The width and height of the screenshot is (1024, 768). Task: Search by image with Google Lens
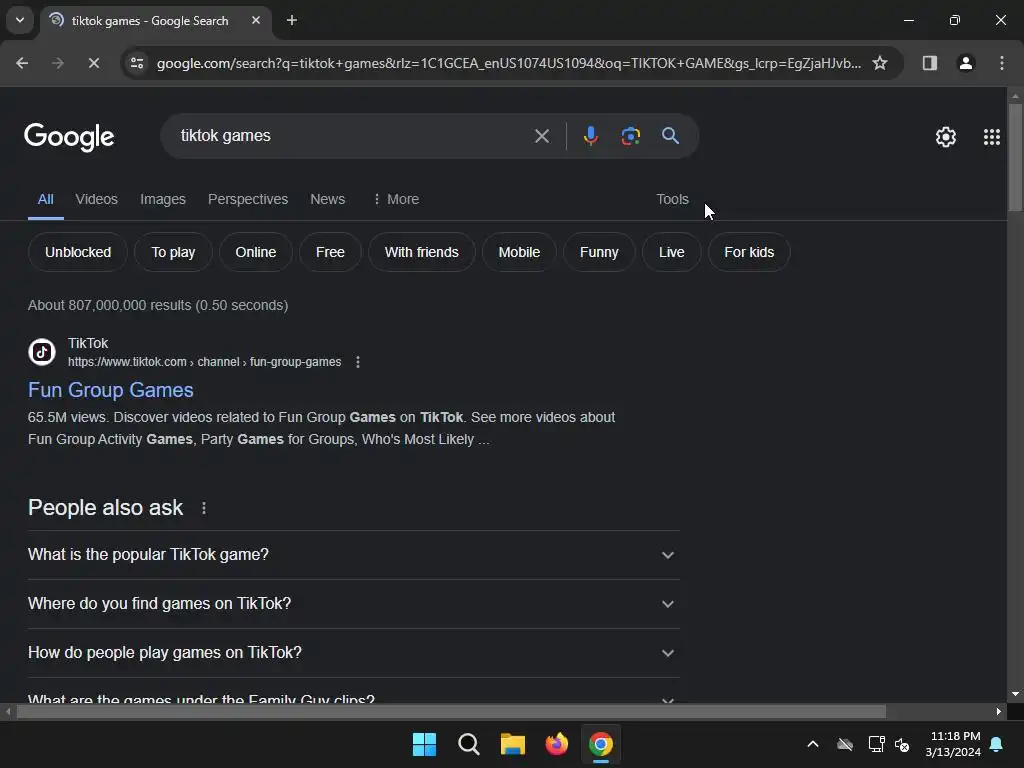tap(630, 136)
